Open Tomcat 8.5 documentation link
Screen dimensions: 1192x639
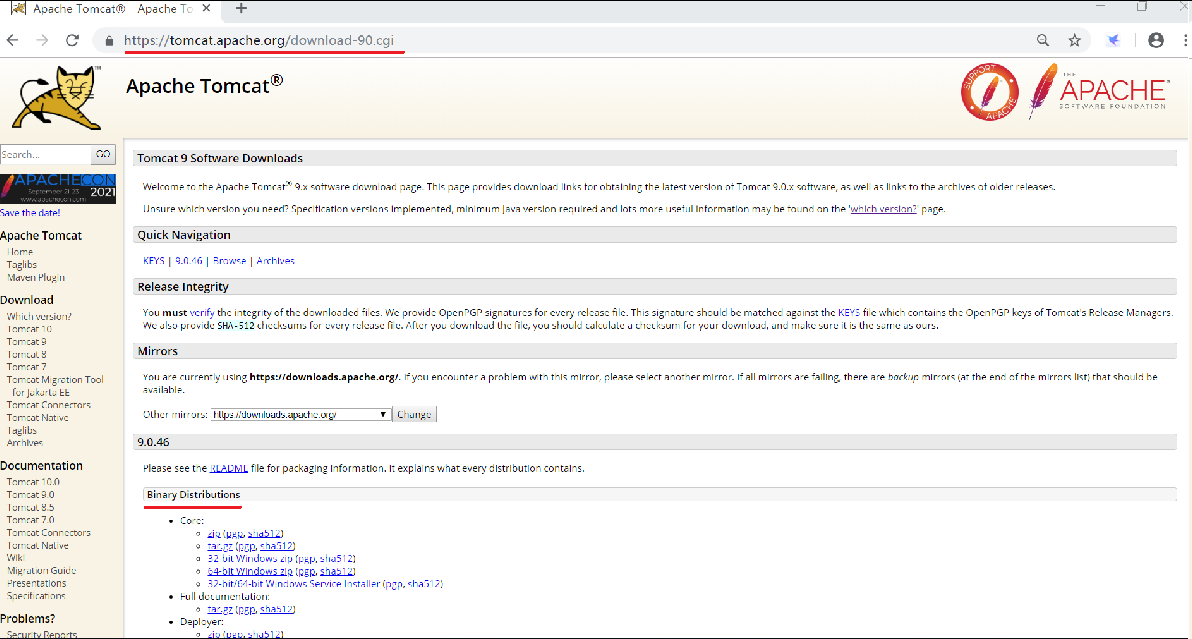point(30,508)
